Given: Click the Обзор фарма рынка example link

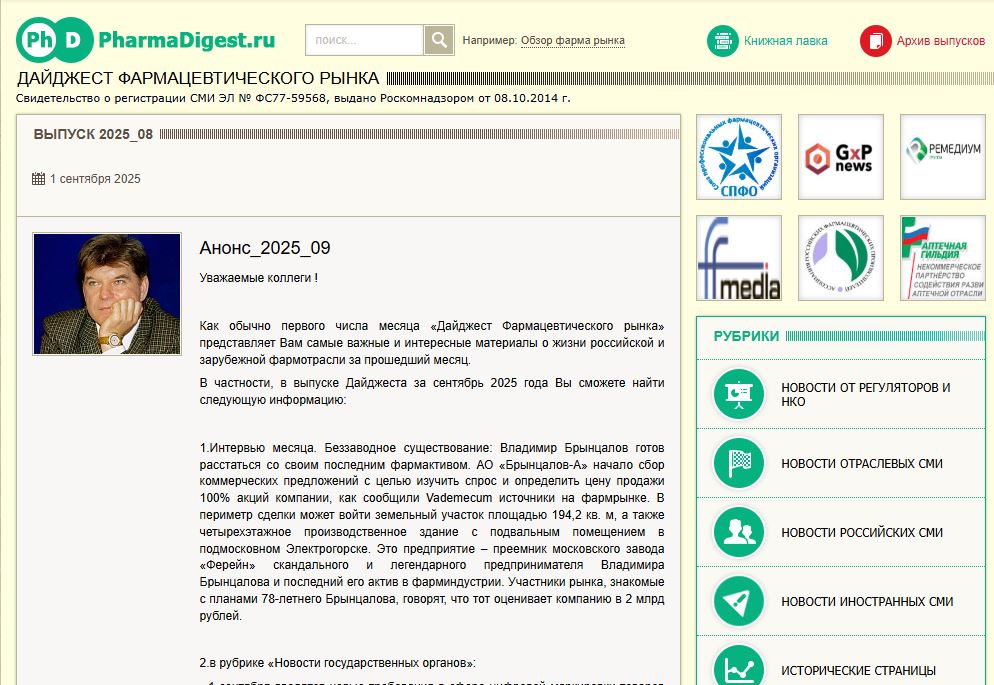Looking at the screenshot, I should pyautogui.click(x=572, y=41).
